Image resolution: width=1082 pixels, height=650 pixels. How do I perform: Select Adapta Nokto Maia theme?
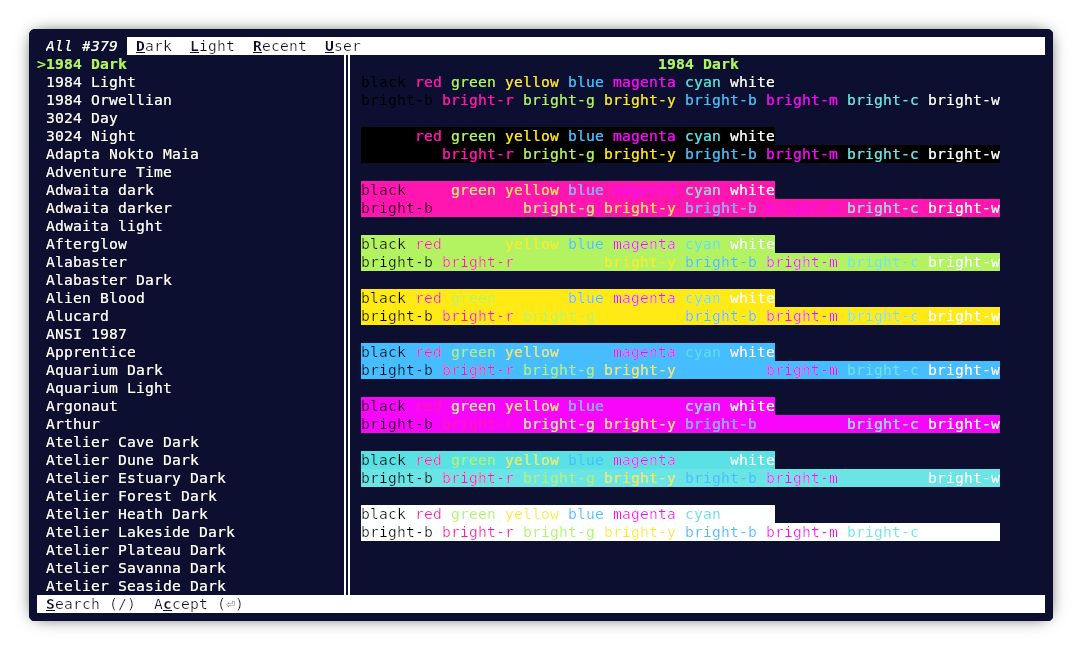click(x=122, y=154)
